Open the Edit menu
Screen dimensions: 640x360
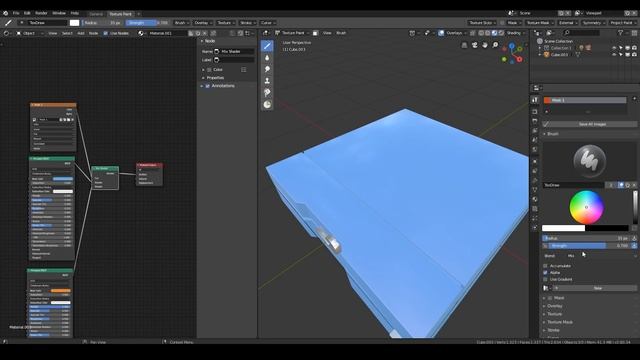tap(27, 13)
